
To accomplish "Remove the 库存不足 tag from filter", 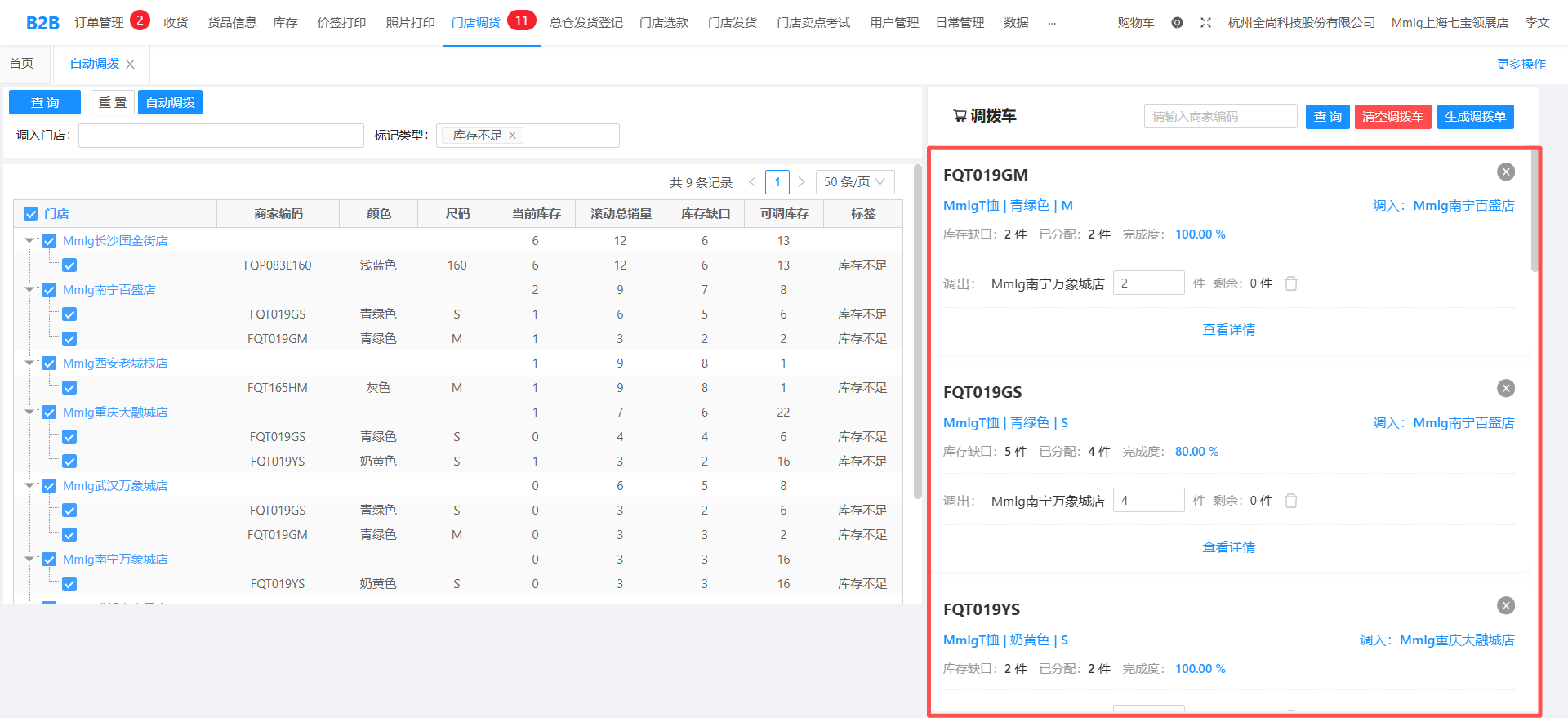I will pos(513,136).
